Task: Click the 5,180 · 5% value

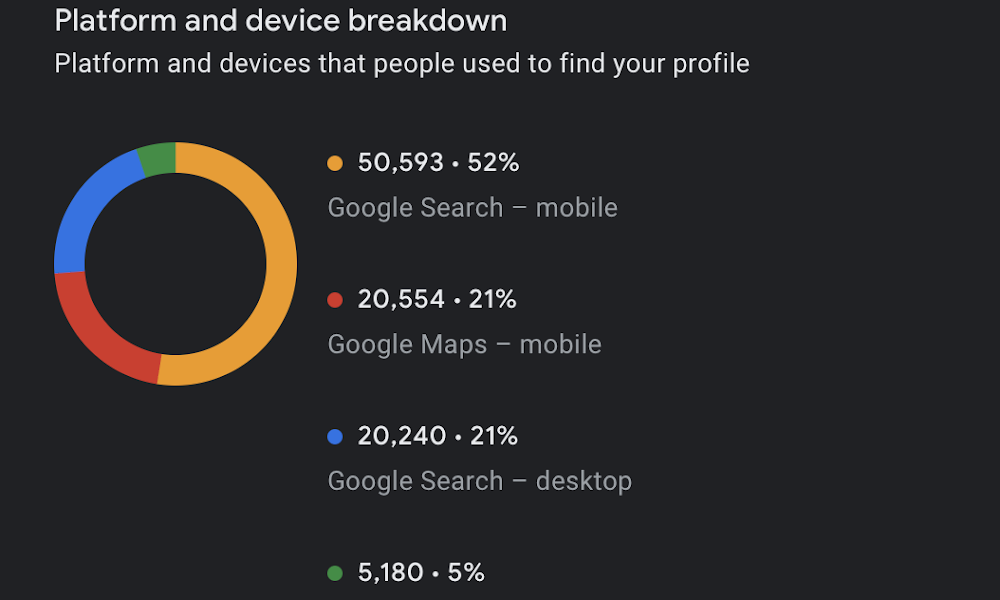Action: pyautogui.click(x=421, y=573)
